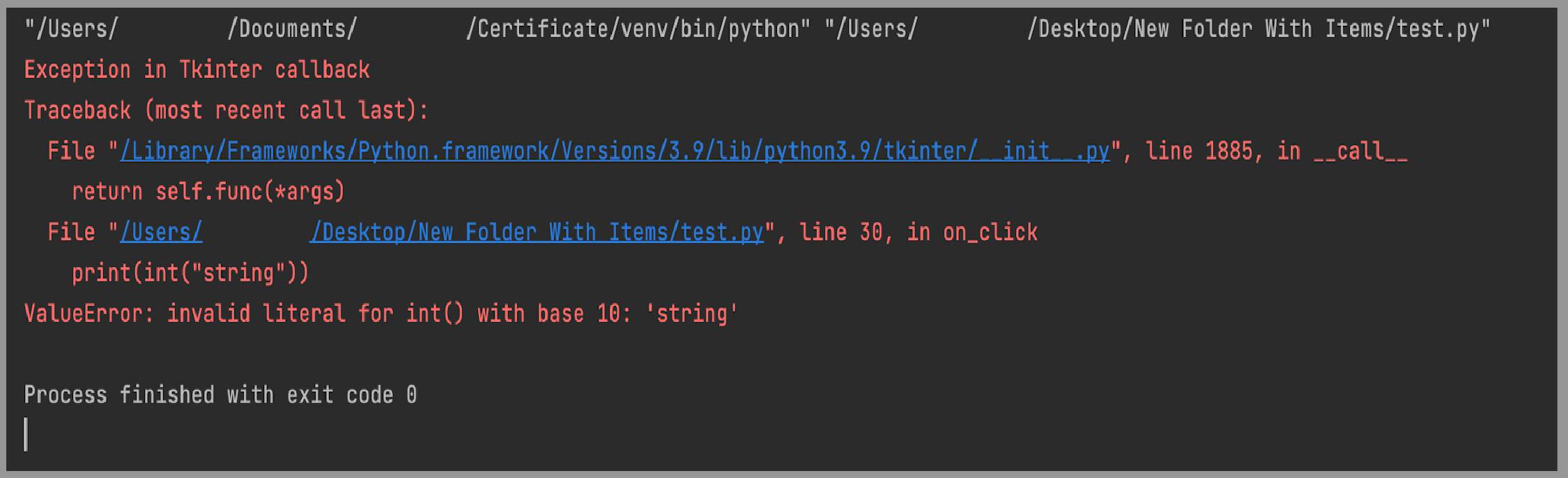The width and height of the screenshot is (1568, 478).
Task: Follow the blue /Users/ link segment
Action: pyautogui.click(x=161, y=232)
